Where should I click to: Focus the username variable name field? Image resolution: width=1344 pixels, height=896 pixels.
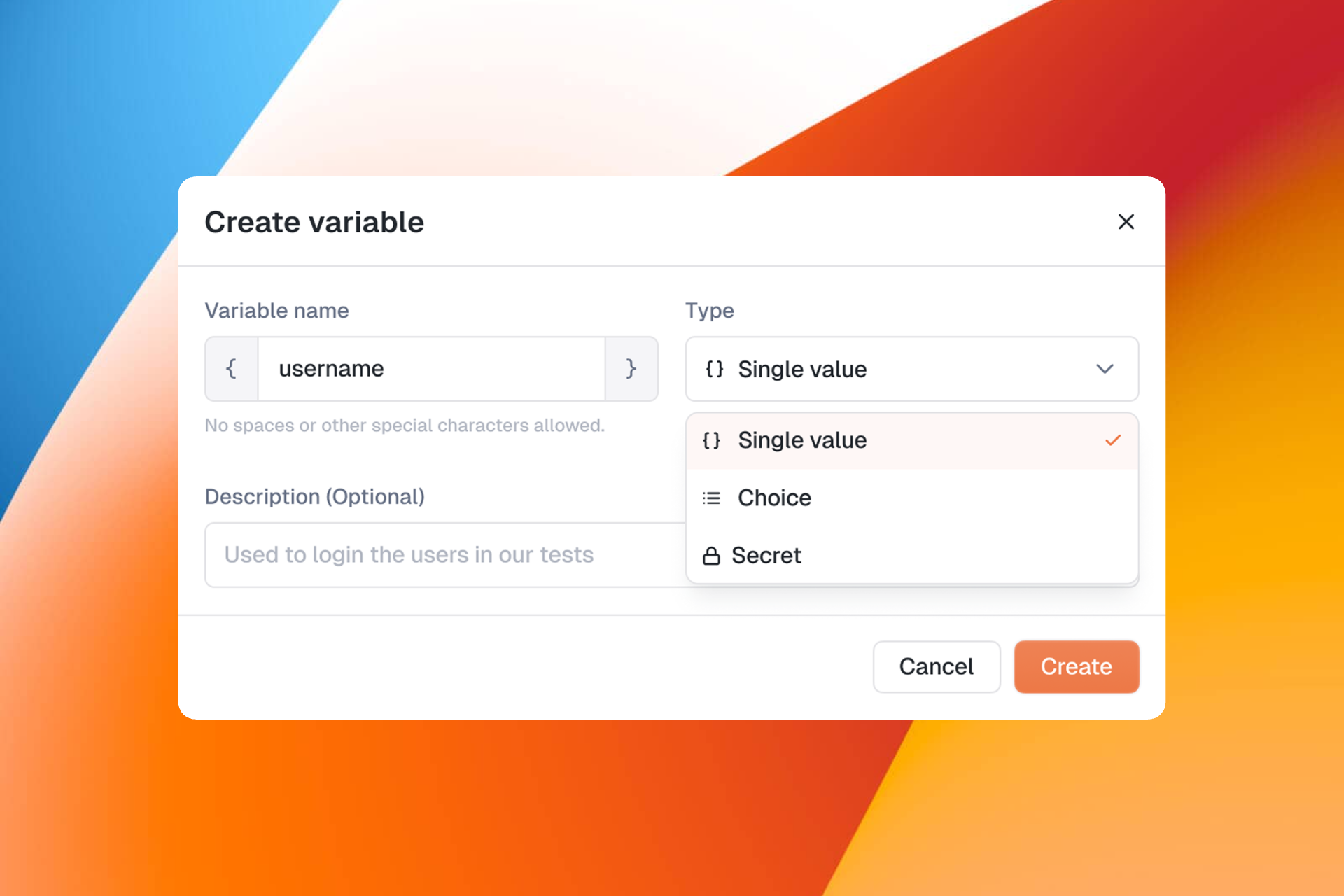430,369
